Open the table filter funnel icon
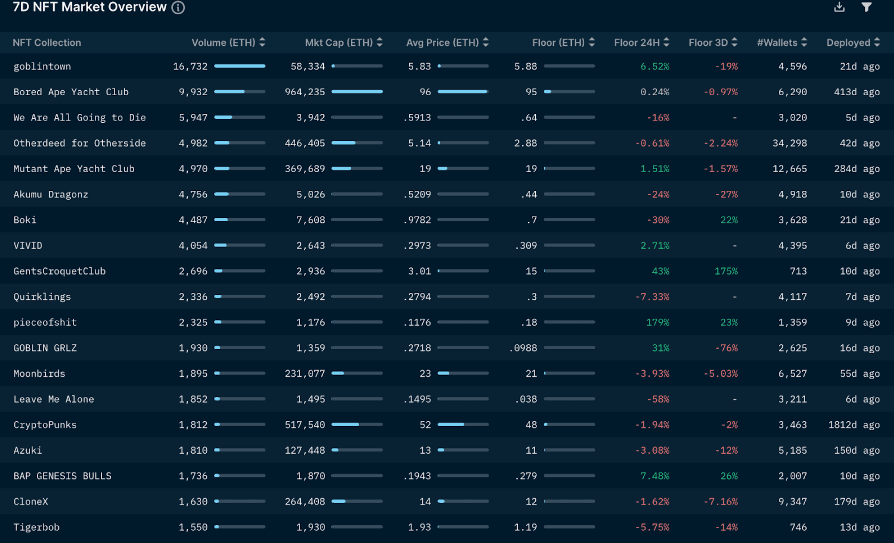The height and width of the screenshot is (543, 894). click(866, 7)
